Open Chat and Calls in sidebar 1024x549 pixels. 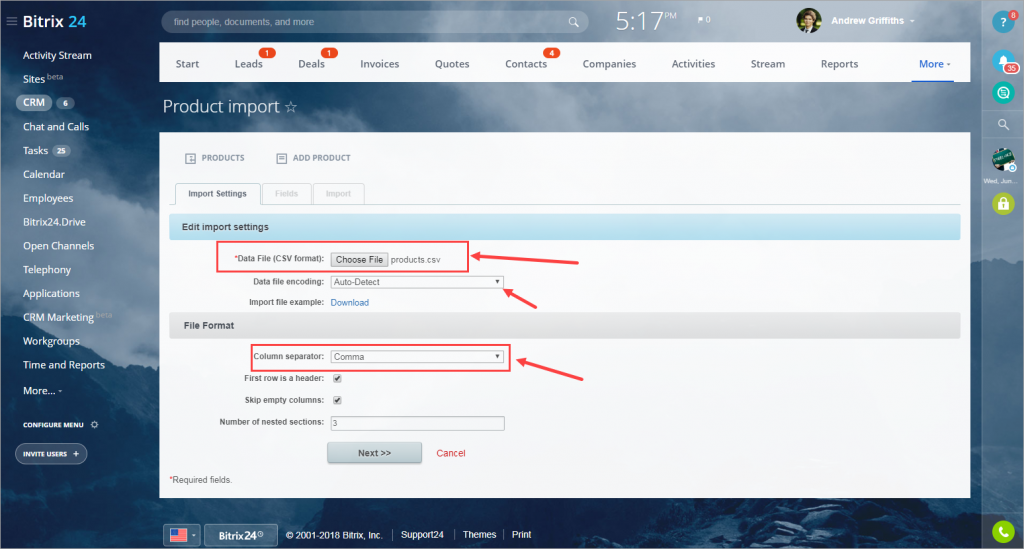[x=56, y=127]
